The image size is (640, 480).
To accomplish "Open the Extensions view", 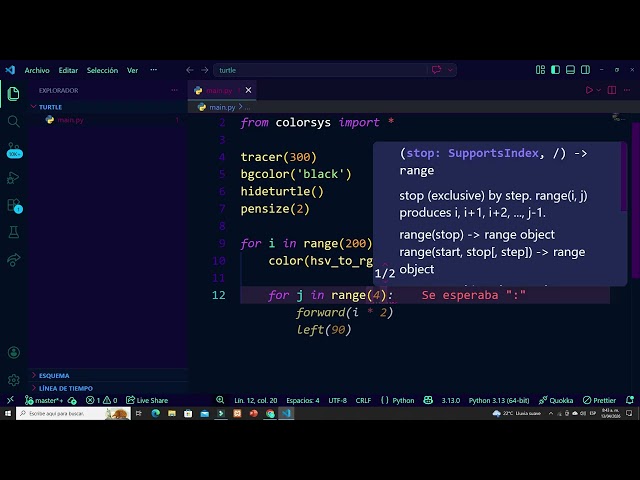I will tap(14, 205).
